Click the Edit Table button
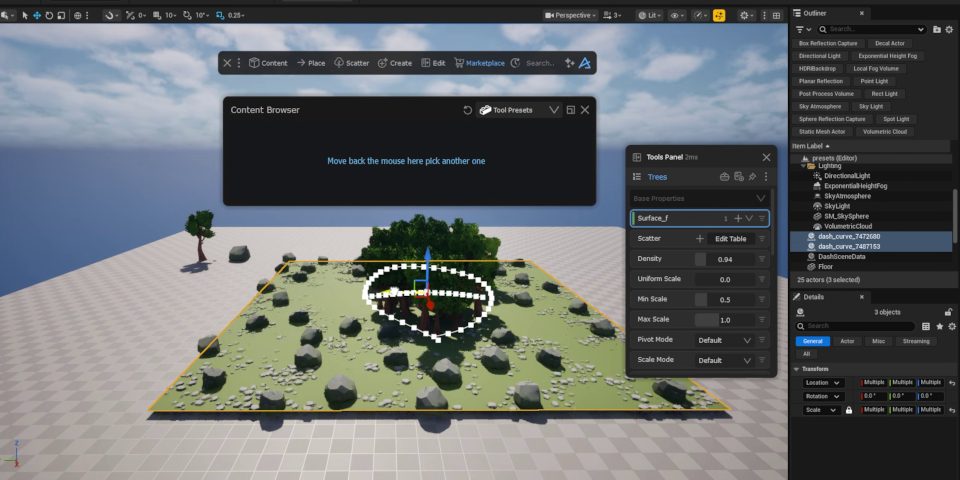The image size is (960, 480). click(x=730, y=239)
